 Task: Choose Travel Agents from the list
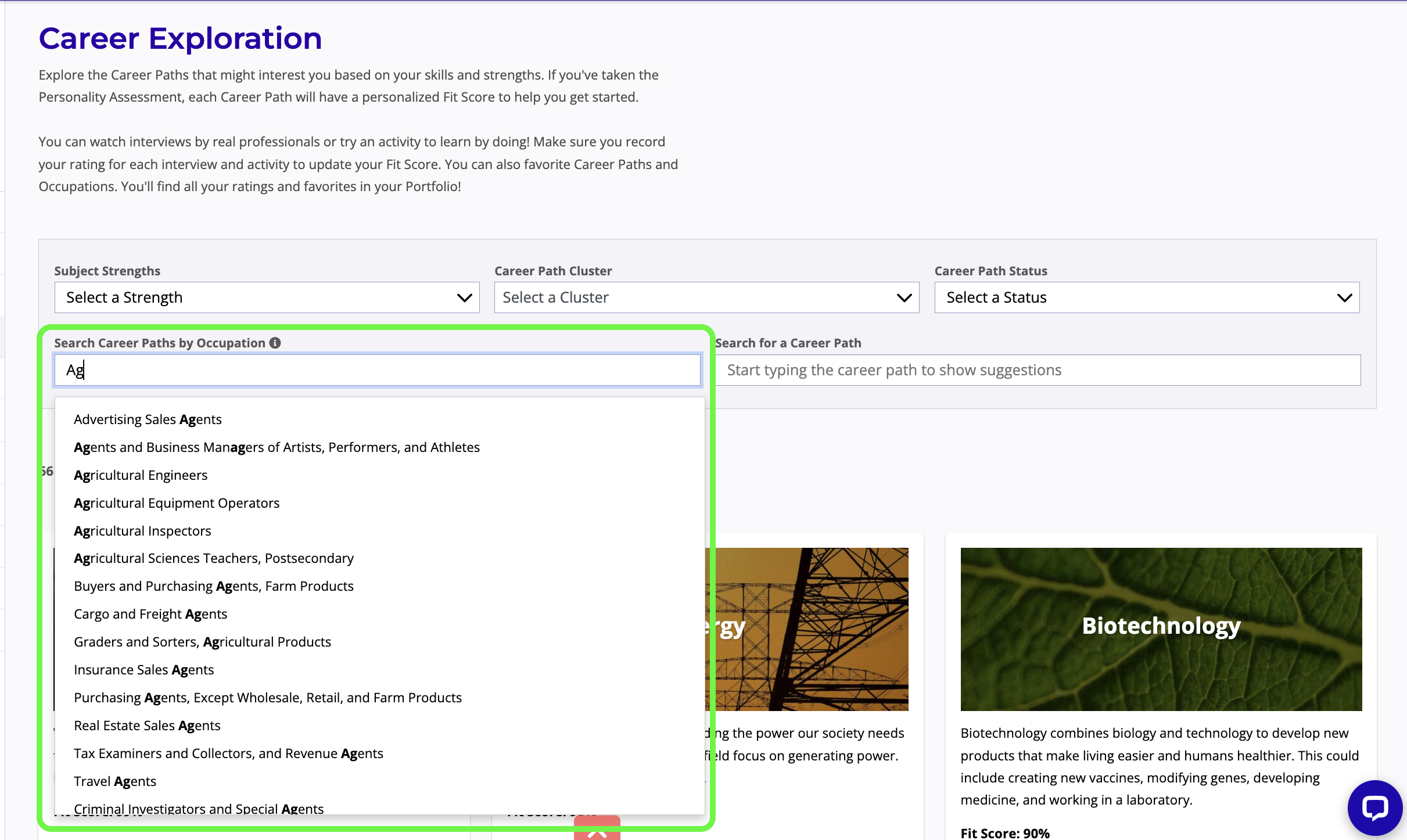pos(115,781)
